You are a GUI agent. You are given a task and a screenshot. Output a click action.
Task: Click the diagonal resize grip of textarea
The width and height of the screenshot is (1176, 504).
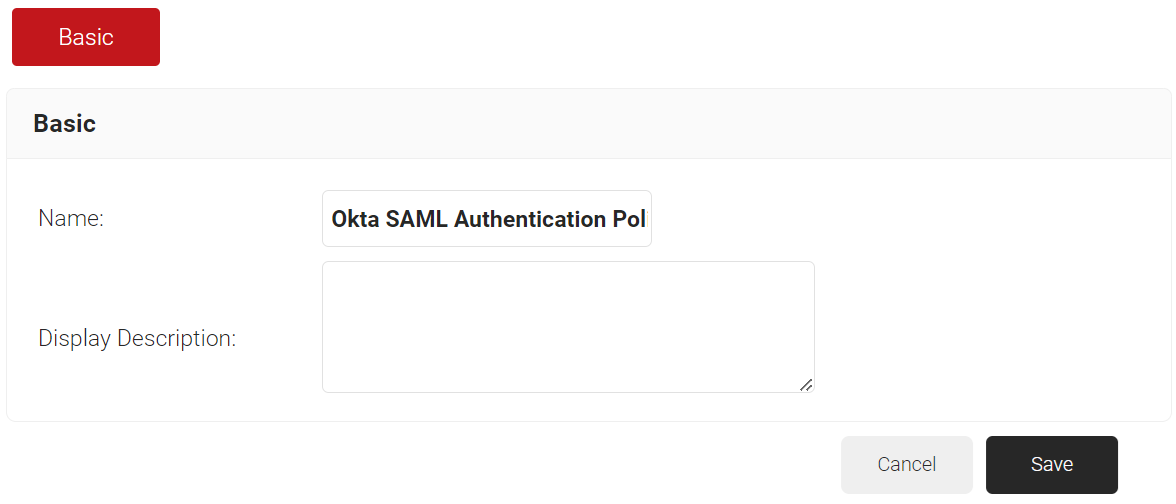tap(806, 384)
